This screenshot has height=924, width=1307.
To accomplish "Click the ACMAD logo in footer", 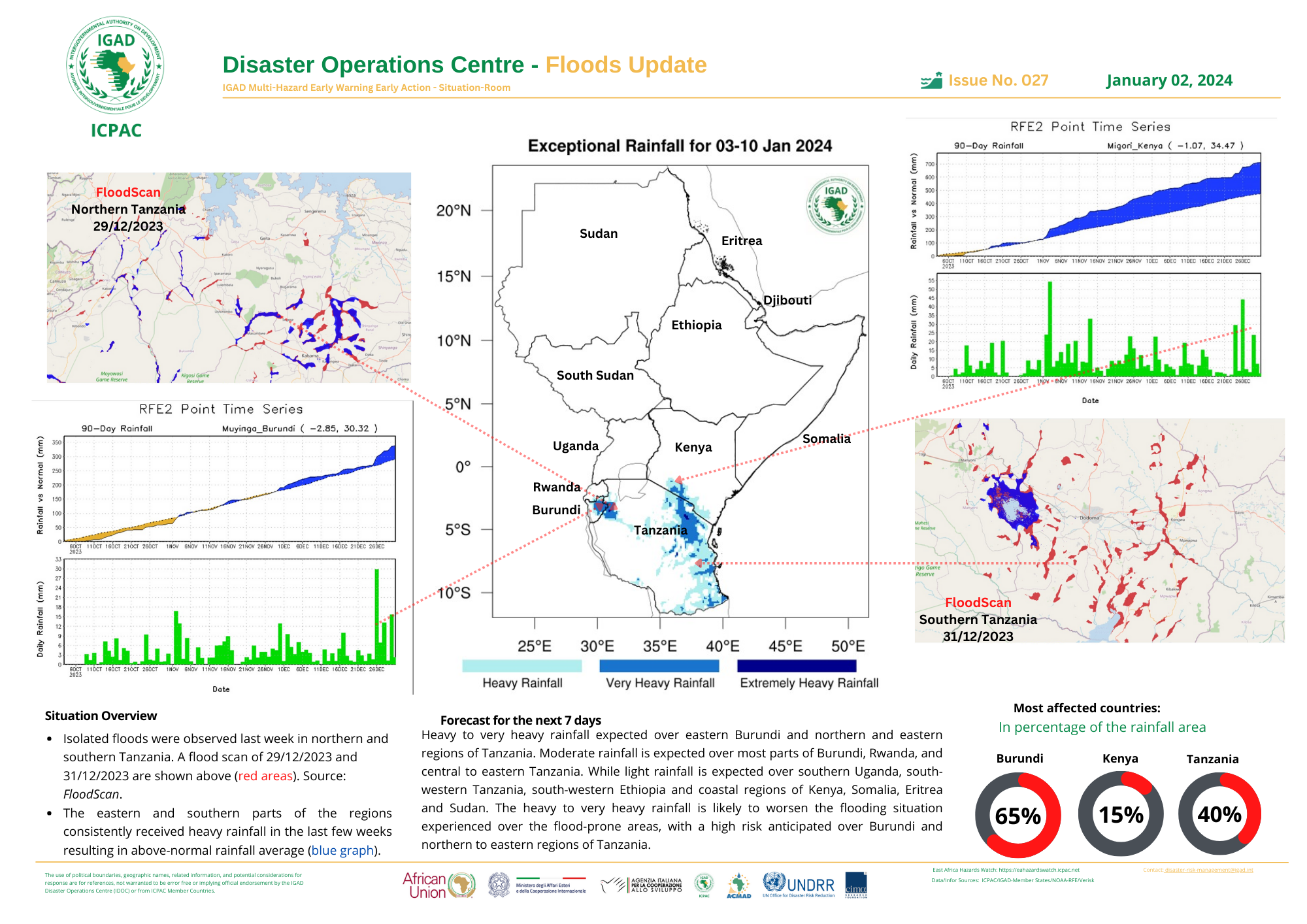I will (x=738, y=885).
